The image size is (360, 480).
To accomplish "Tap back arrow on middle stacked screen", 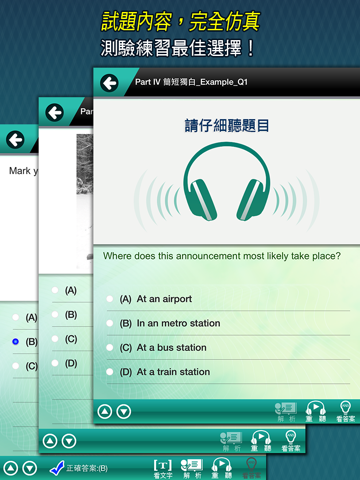I will pos(55,112).
